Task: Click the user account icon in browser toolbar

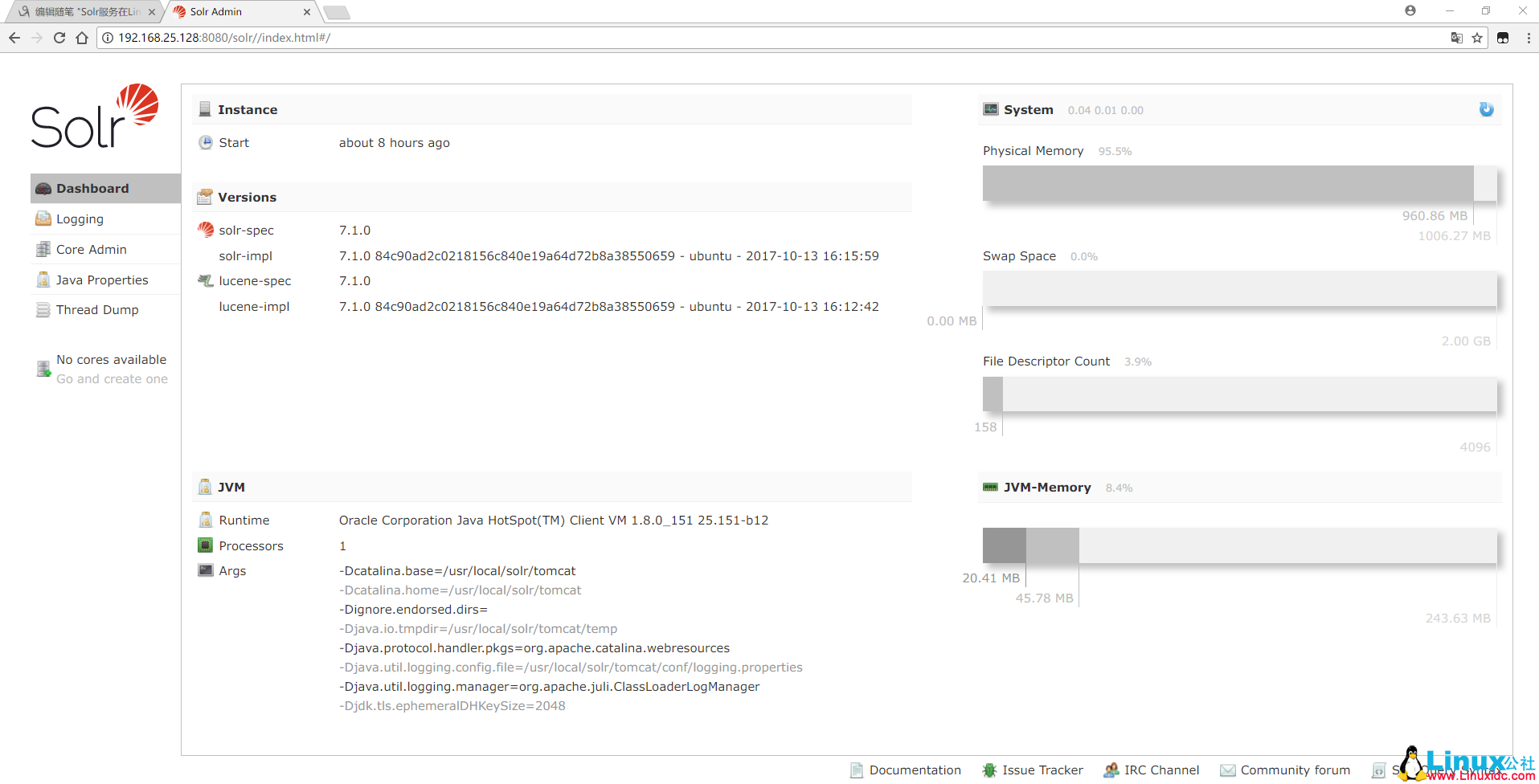Action: click(x=1410, y=10)
